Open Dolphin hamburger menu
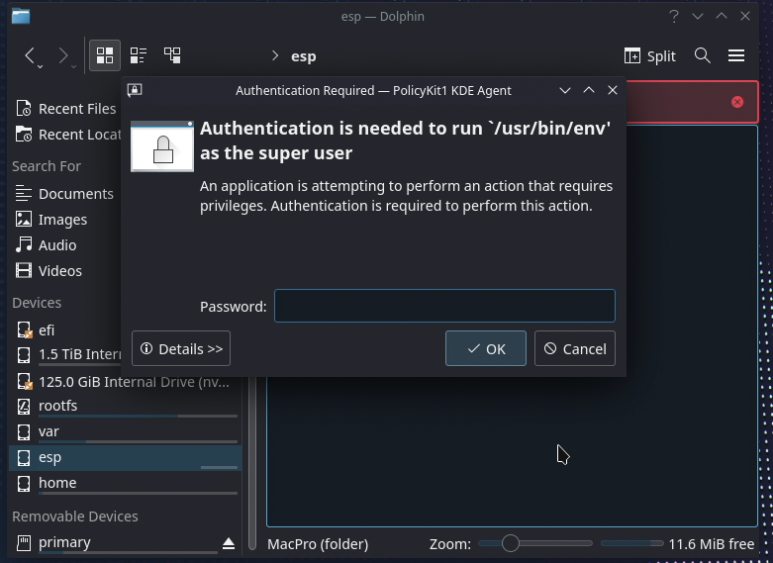773x563 pixels. point(736,55)
